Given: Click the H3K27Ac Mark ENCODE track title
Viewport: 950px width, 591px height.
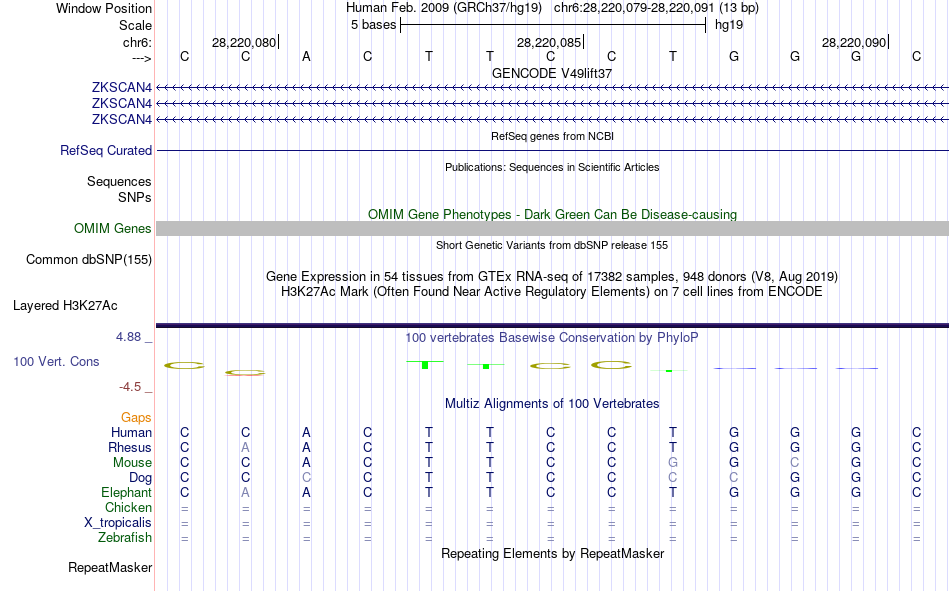Looking at the screenshot, I should (x=552, y=292).
